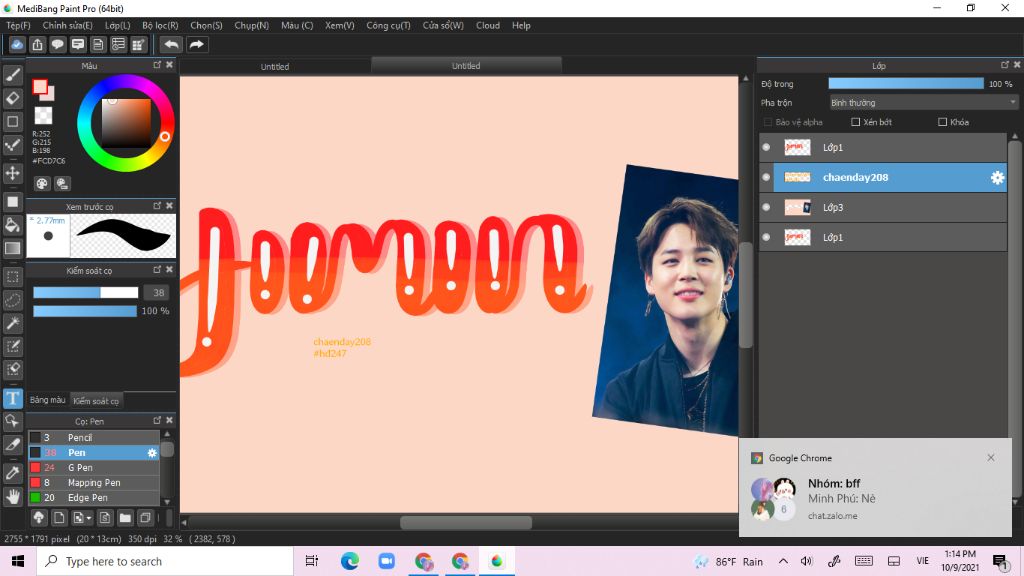Select the Hand pan tool
The image size is (1024, 576).
(x=12, y=497)
